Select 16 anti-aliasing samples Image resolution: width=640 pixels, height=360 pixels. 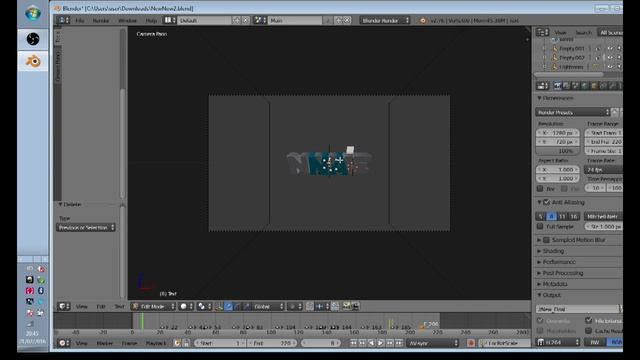pos(574,216)
